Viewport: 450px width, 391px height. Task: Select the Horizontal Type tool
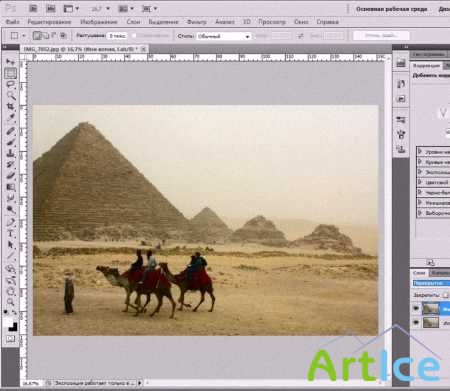[11, 233]
